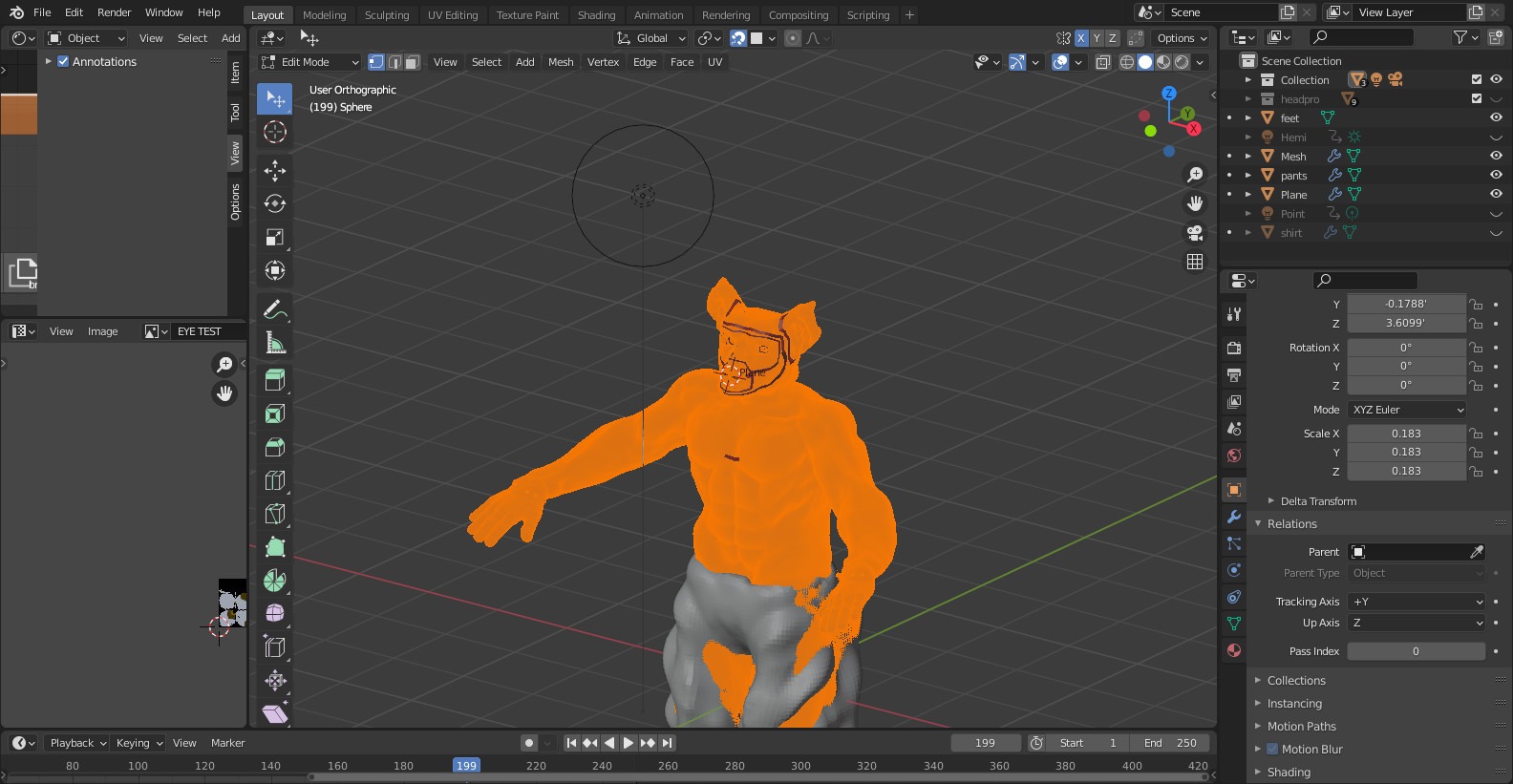Toggle camera view in viewport
Viewport: 1513px width, 784px height.
[x=1194, y=232]
